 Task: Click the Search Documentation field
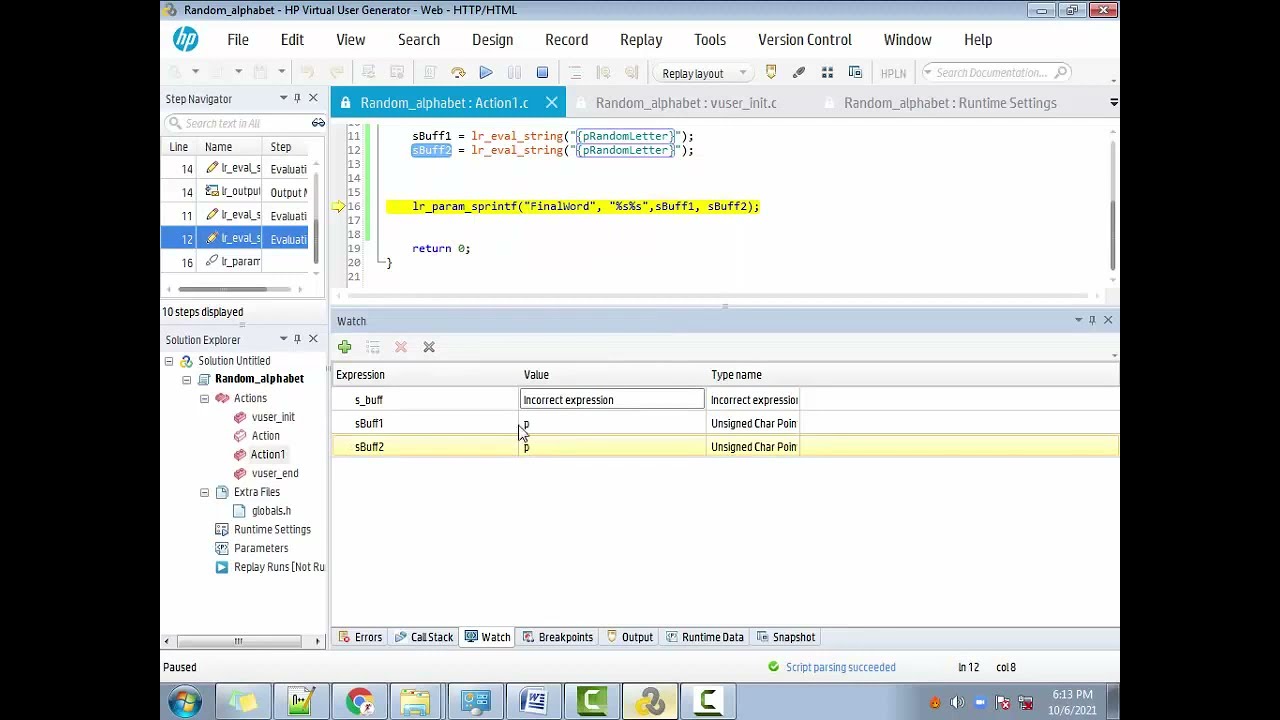(996, 73)
